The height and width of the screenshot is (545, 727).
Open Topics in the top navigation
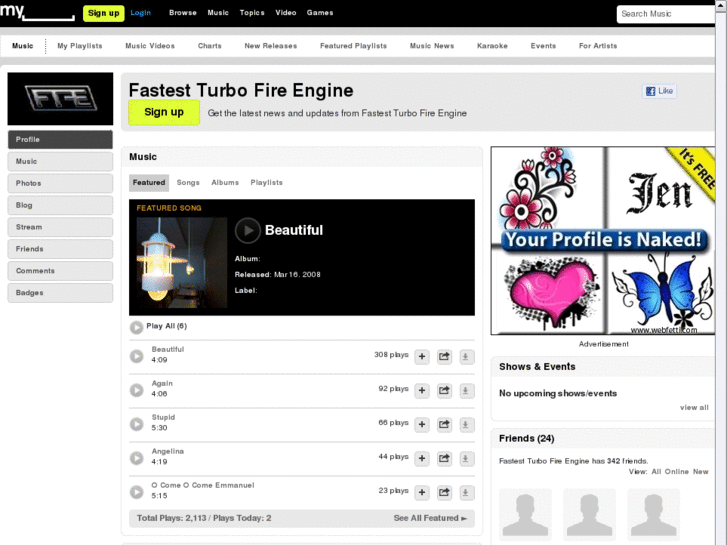coord(252,13)
